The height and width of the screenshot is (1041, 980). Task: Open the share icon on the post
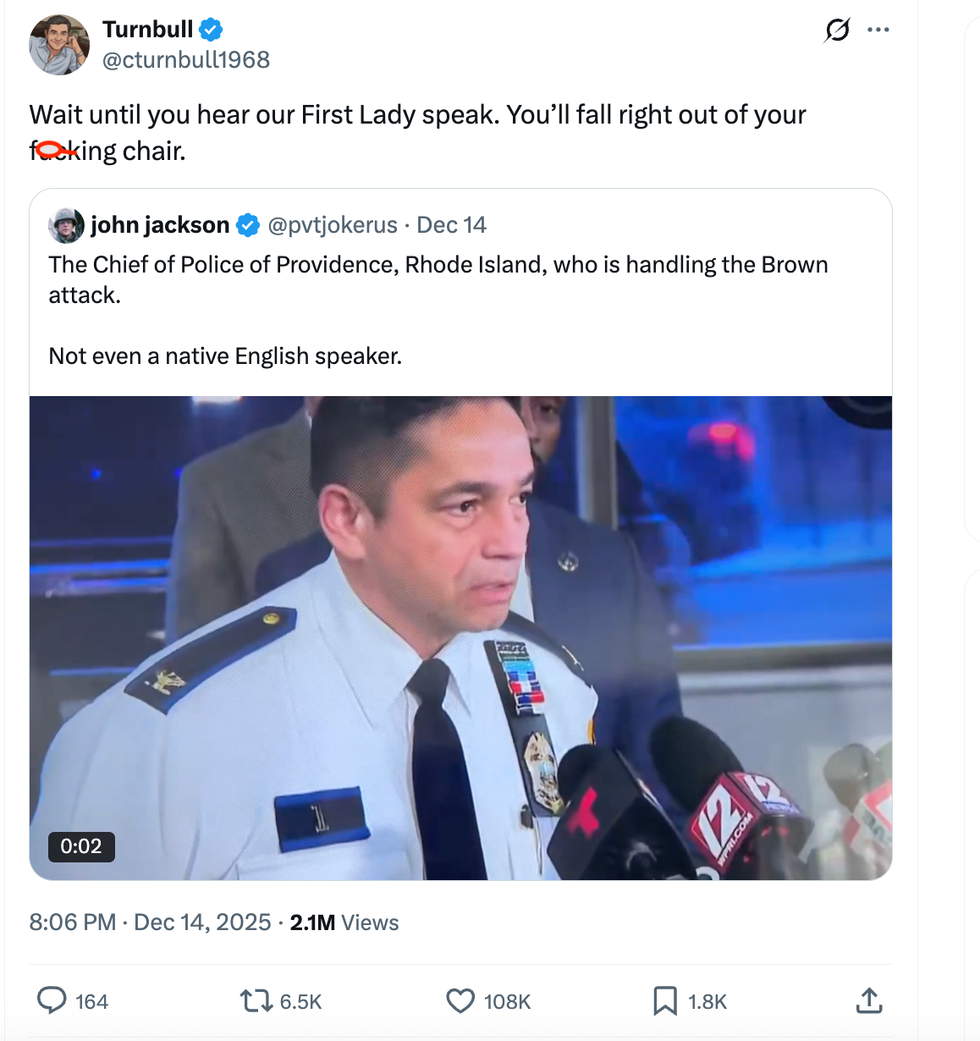click(x=869, y=999)
